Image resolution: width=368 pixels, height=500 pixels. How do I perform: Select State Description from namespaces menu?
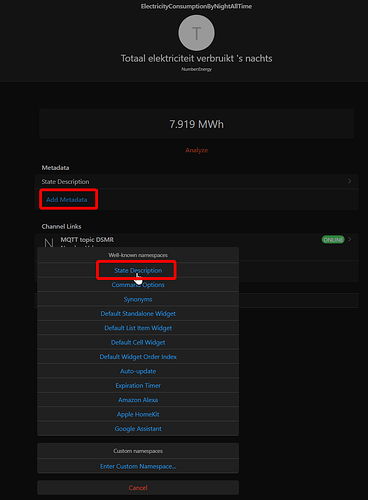point(138,270)
